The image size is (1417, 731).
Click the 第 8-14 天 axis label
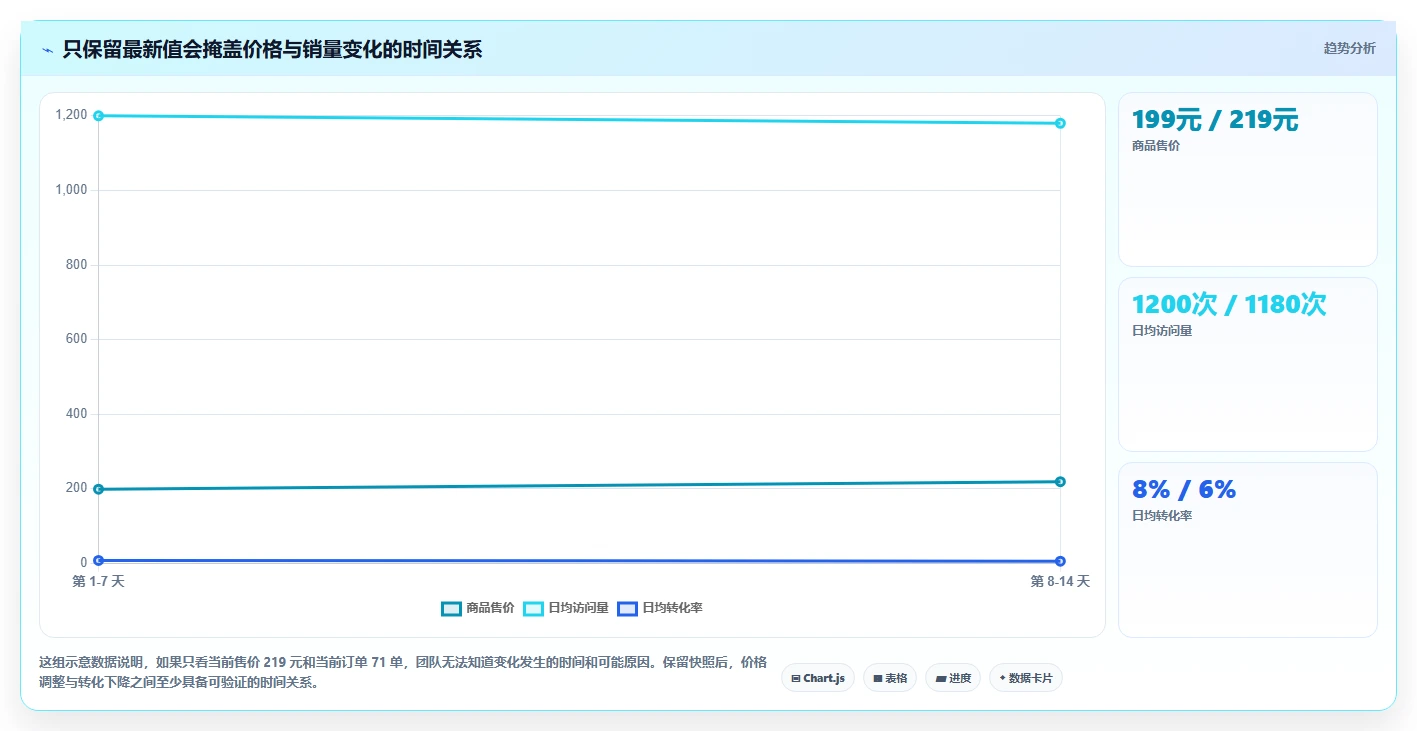click(x=1060, y=581)
